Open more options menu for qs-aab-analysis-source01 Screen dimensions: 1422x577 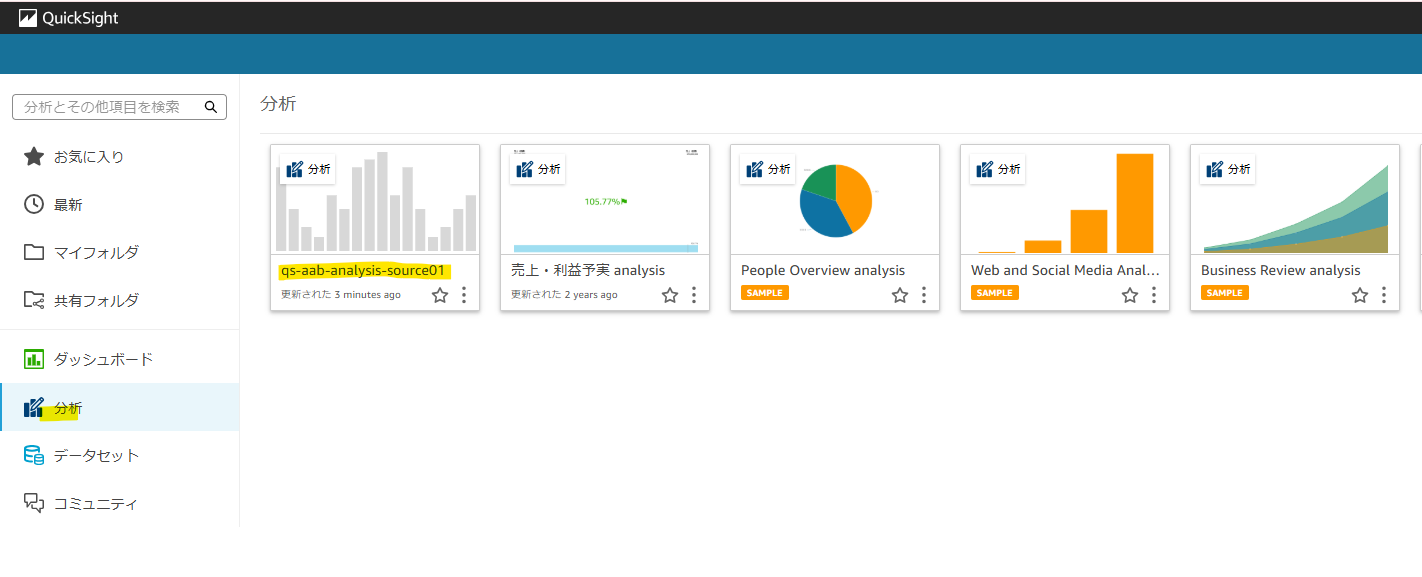[x=464, y=295]
